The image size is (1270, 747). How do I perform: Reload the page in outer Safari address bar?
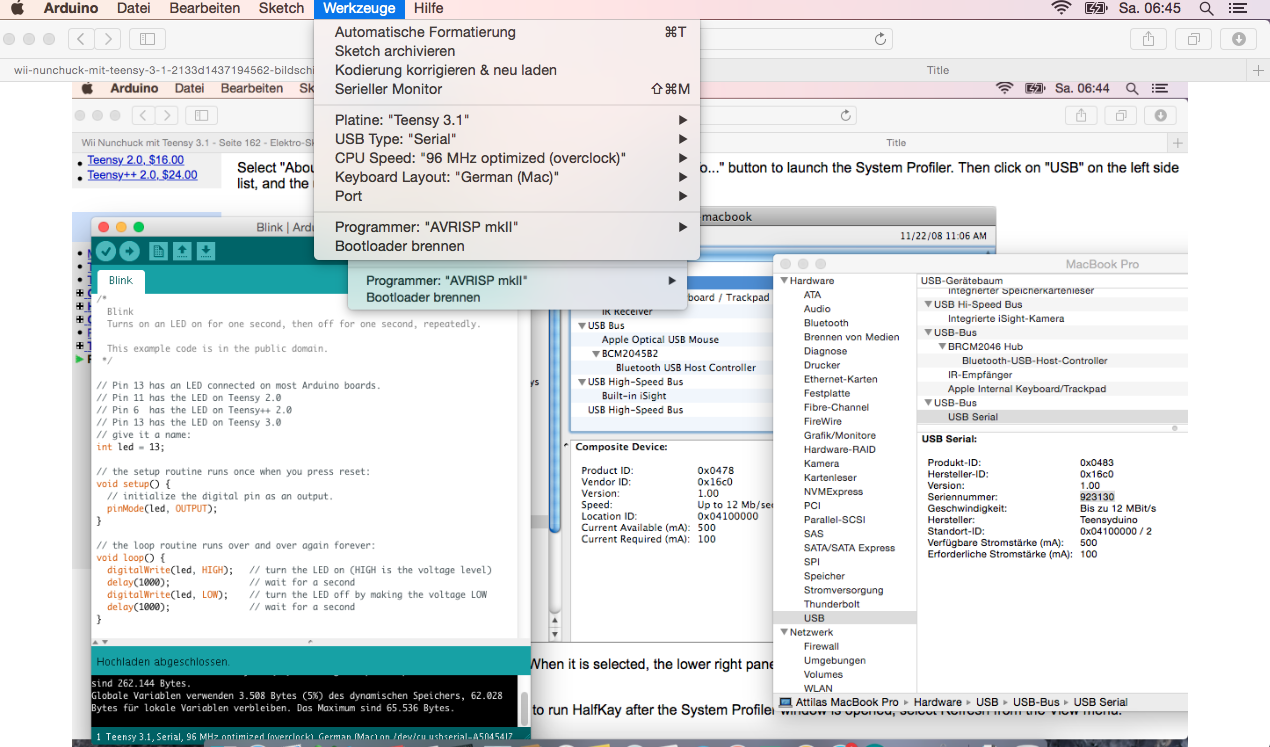[880, 38]
